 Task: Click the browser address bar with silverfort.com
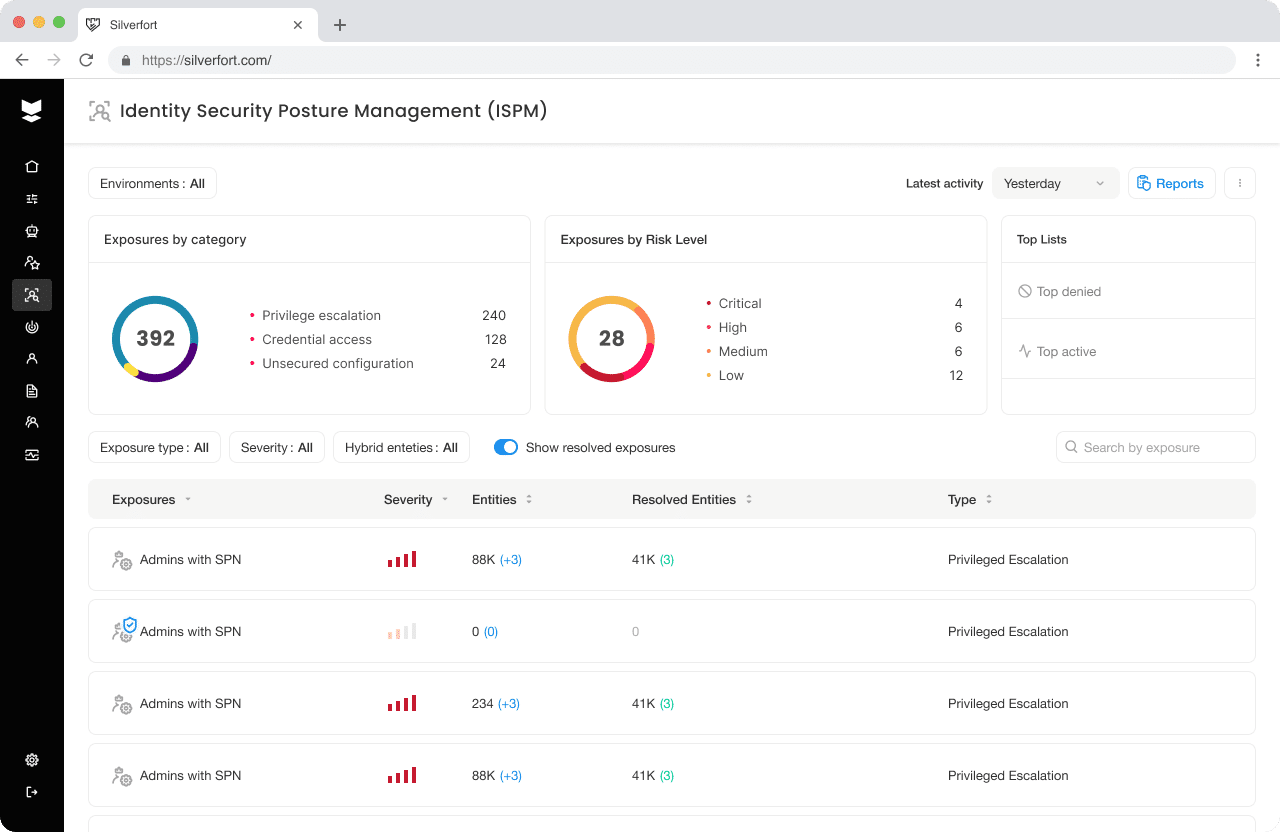[672, 60]
